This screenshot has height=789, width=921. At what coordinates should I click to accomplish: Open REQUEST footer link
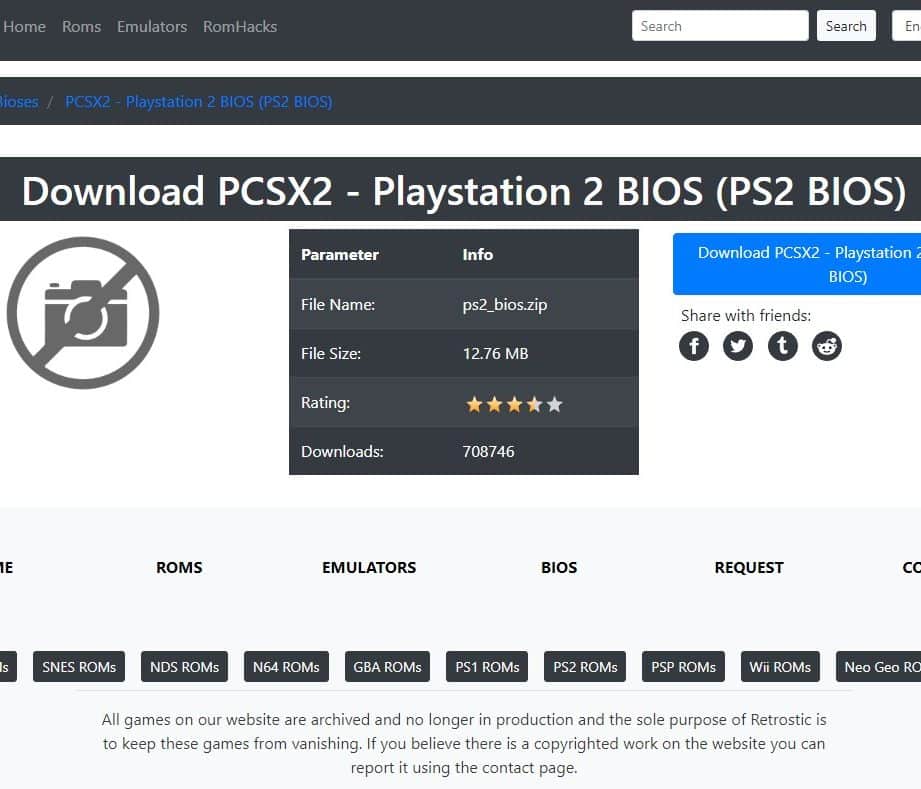(x=749, y=568)
